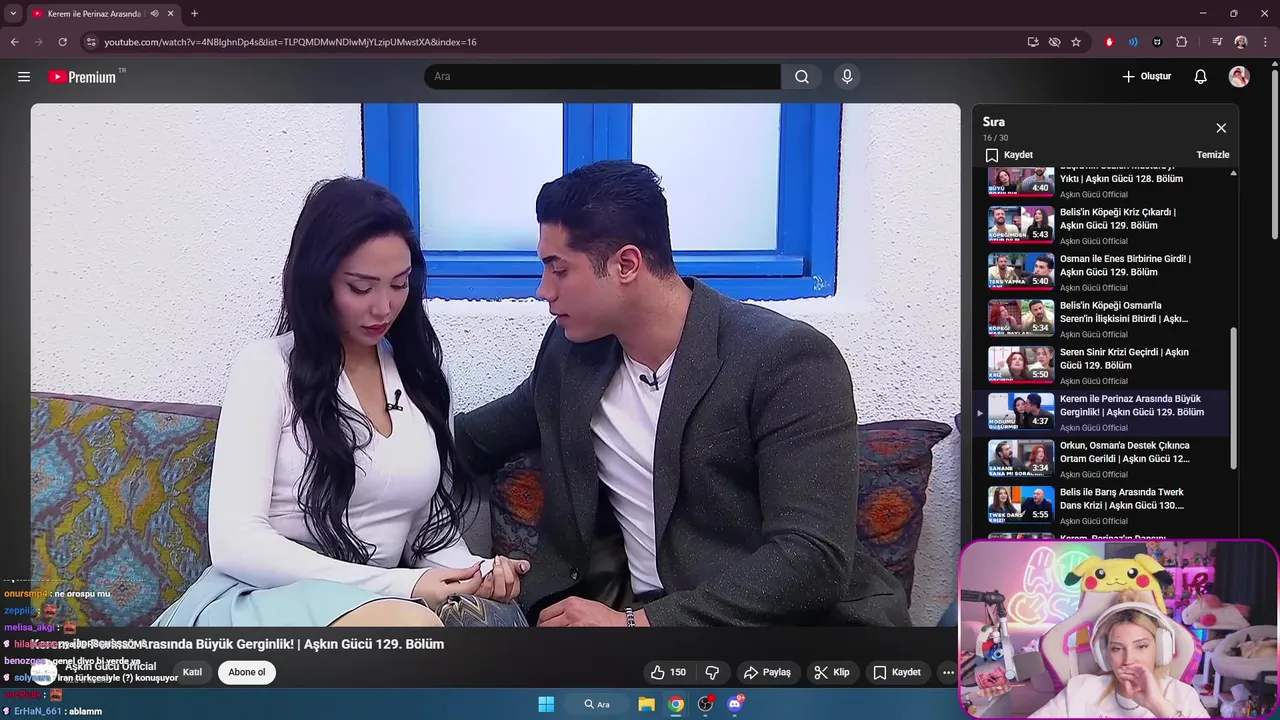Click Aşkın Gücü Official channel name under Seren video

point(1094,381)
